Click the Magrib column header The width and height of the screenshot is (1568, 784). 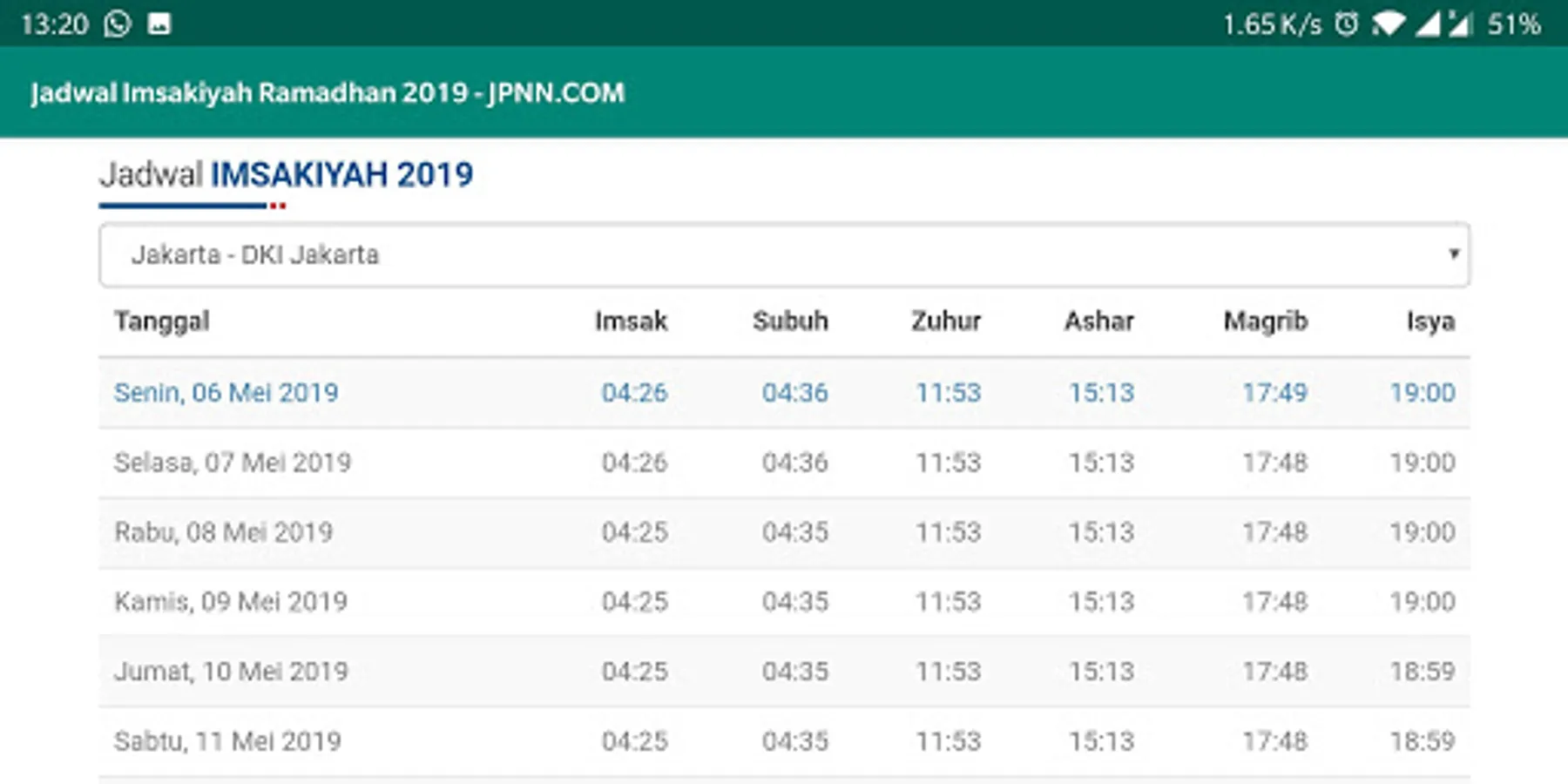tap(1266, 321)
